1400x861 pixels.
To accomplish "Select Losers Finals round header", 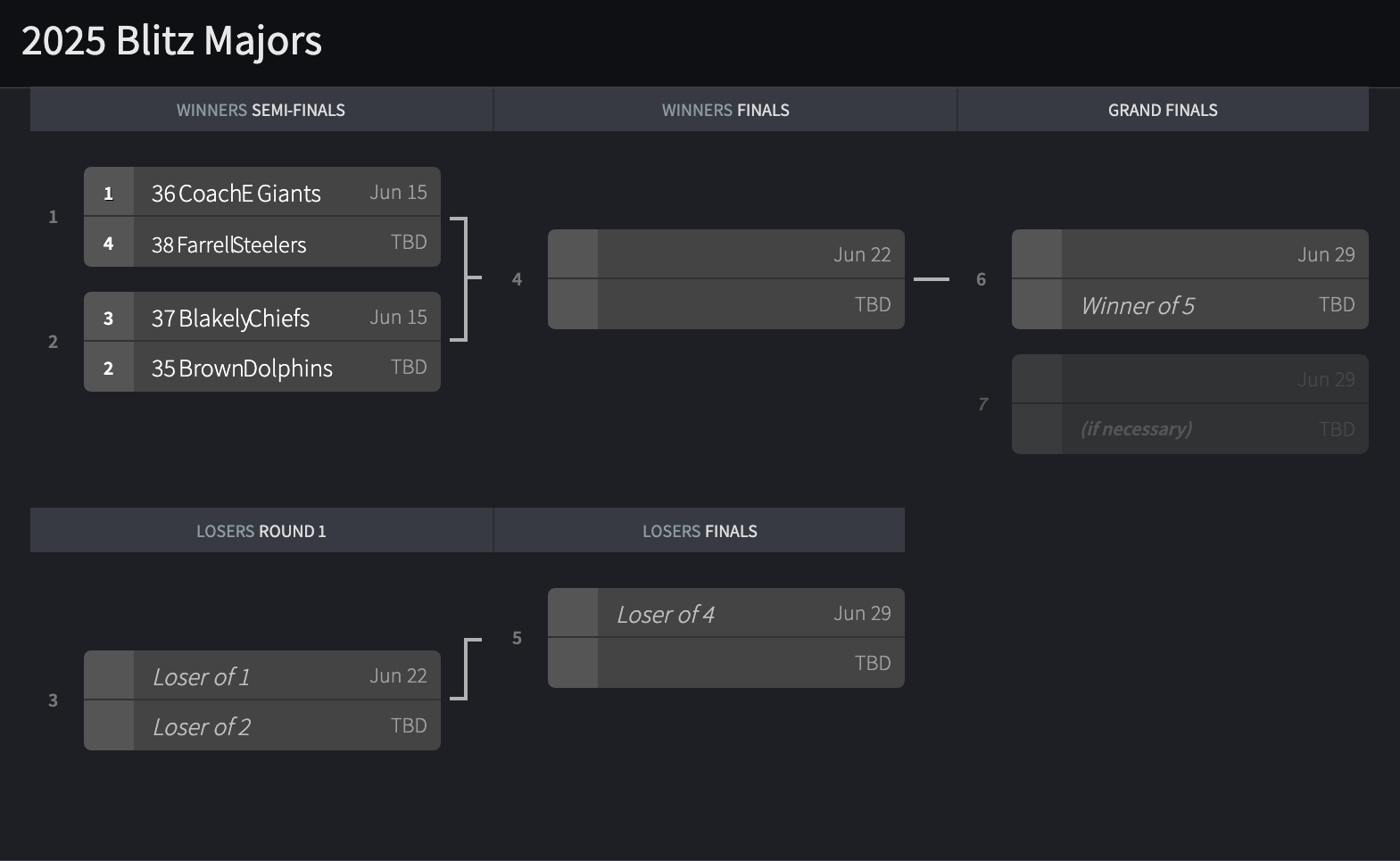I will pos(700,531).
